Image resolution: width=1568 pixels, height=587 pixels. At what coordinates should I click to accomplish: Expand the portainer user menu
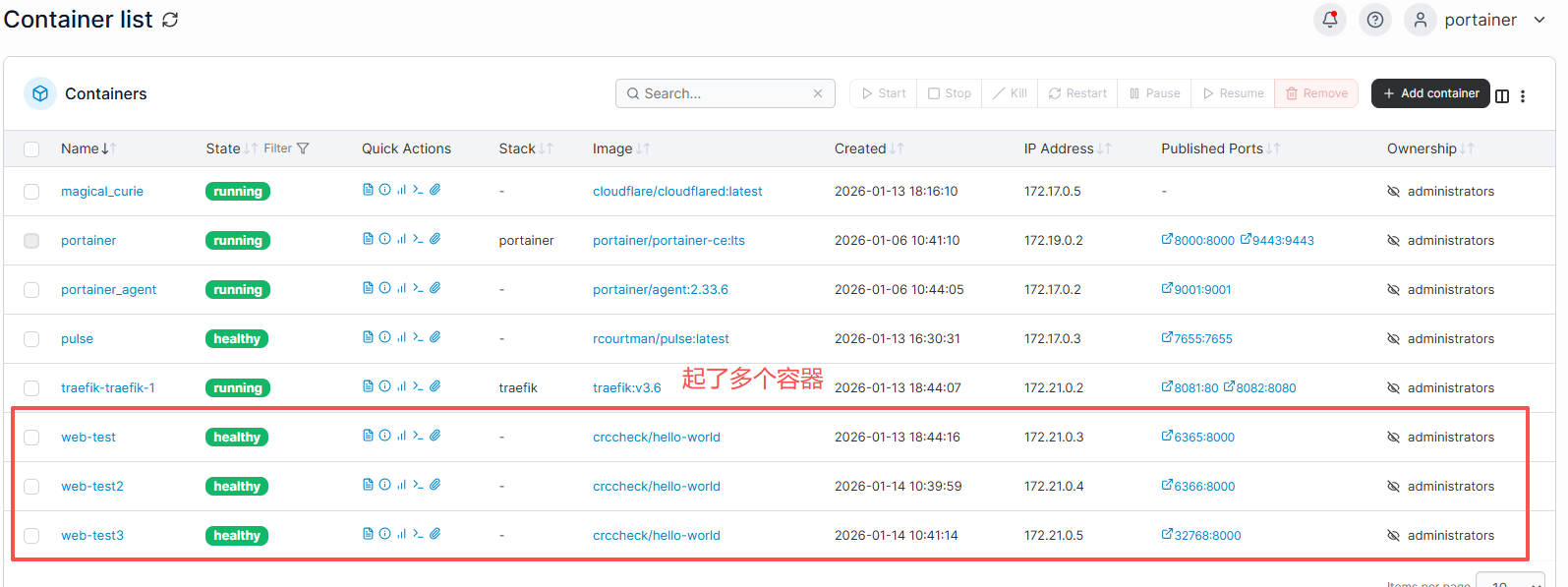[x=1539, y=20]
